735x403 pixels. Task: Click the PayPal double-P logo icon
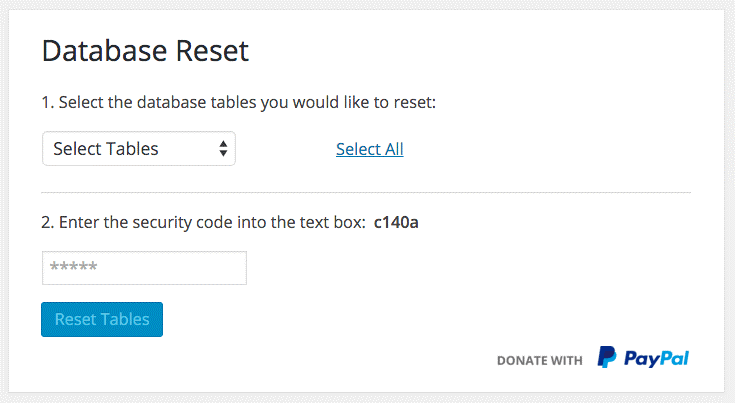tap(607, 357)
